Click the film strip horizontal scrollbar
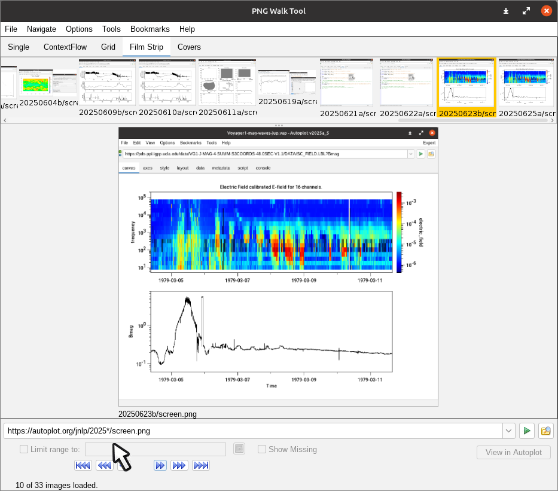 point(473,121)
